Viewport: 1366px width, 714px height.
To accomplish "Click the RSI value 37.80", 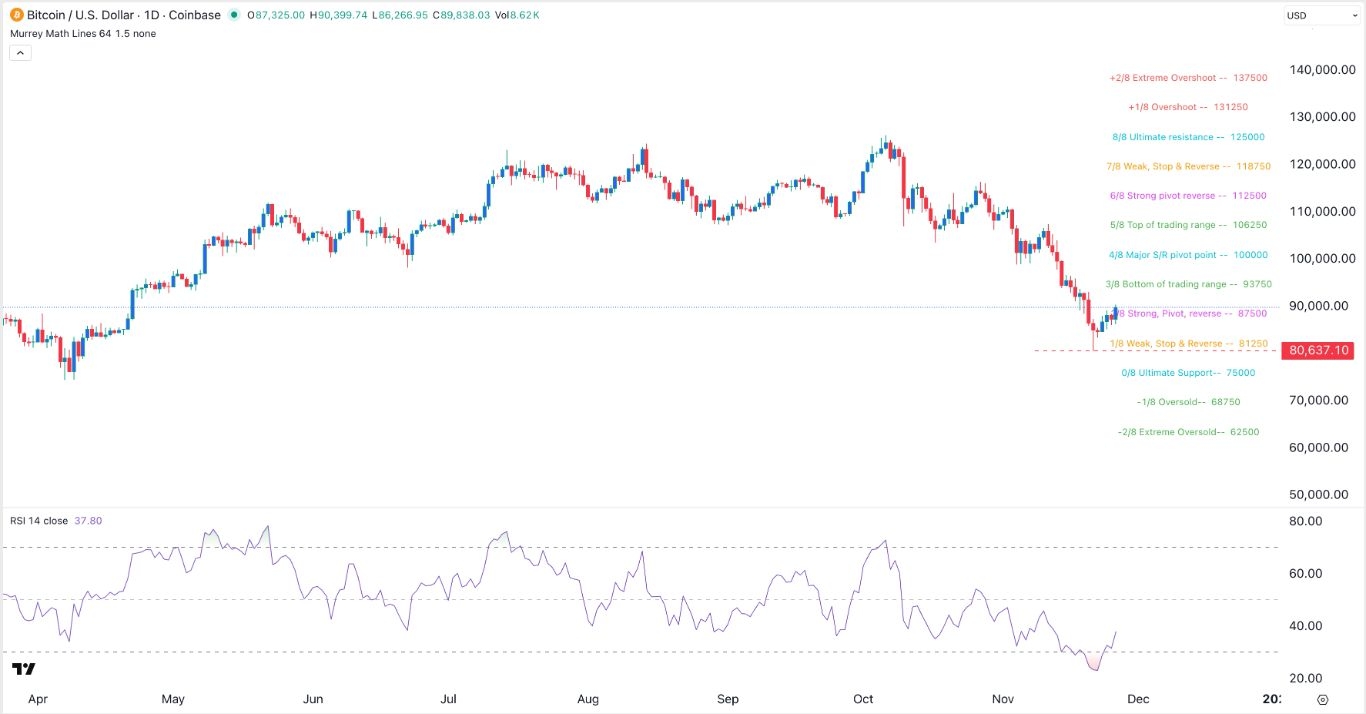I will 90,520.
